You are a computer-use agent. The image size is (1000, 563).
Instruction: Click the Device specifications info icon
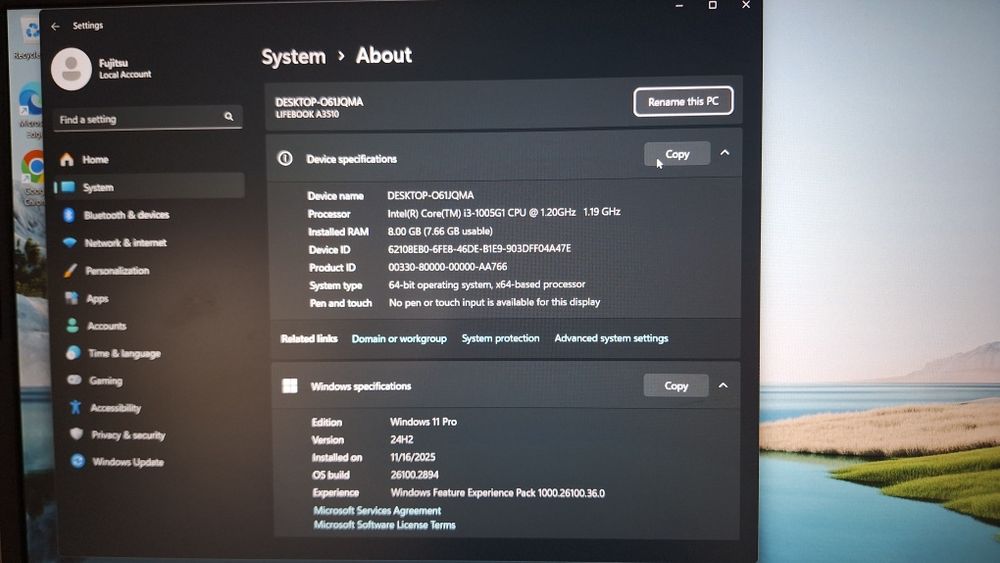285,158
